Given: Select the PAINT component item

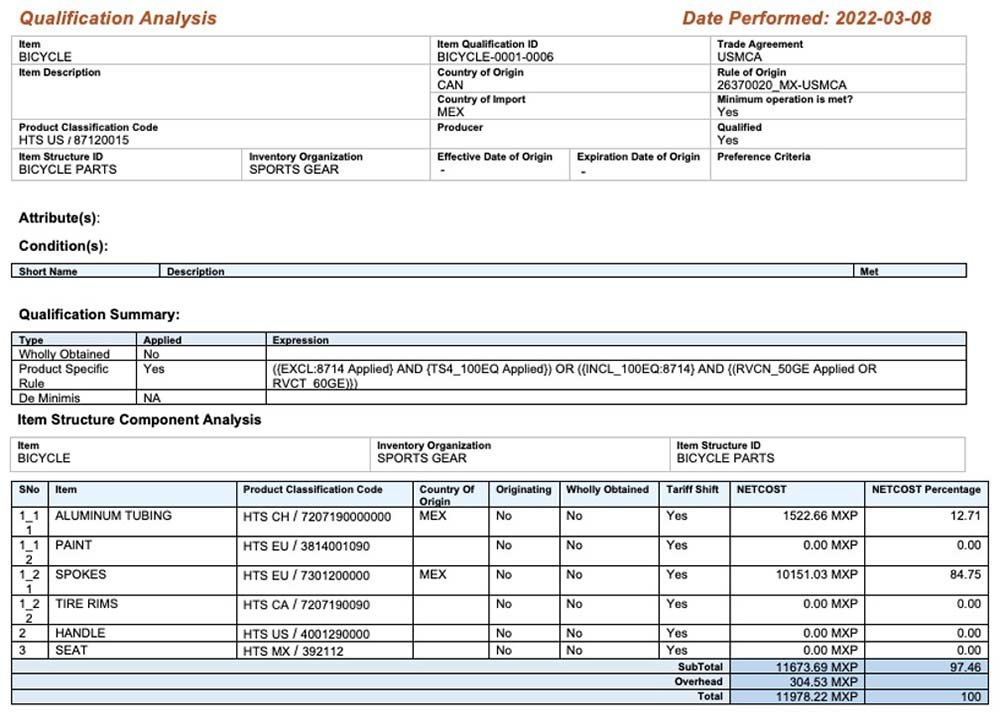Looking at the screenshot, I should [x=74, y=545].
